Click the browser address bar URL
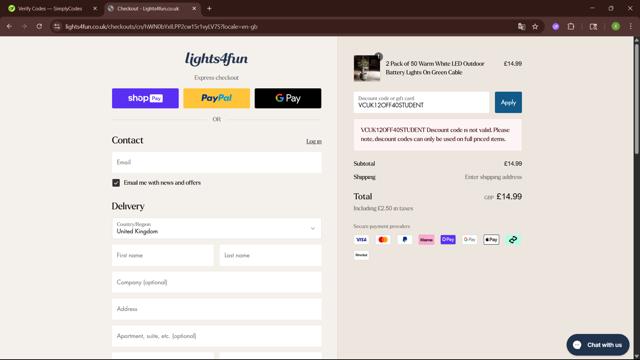The height and width of the screenshot is (360, 640). (161, 27)
